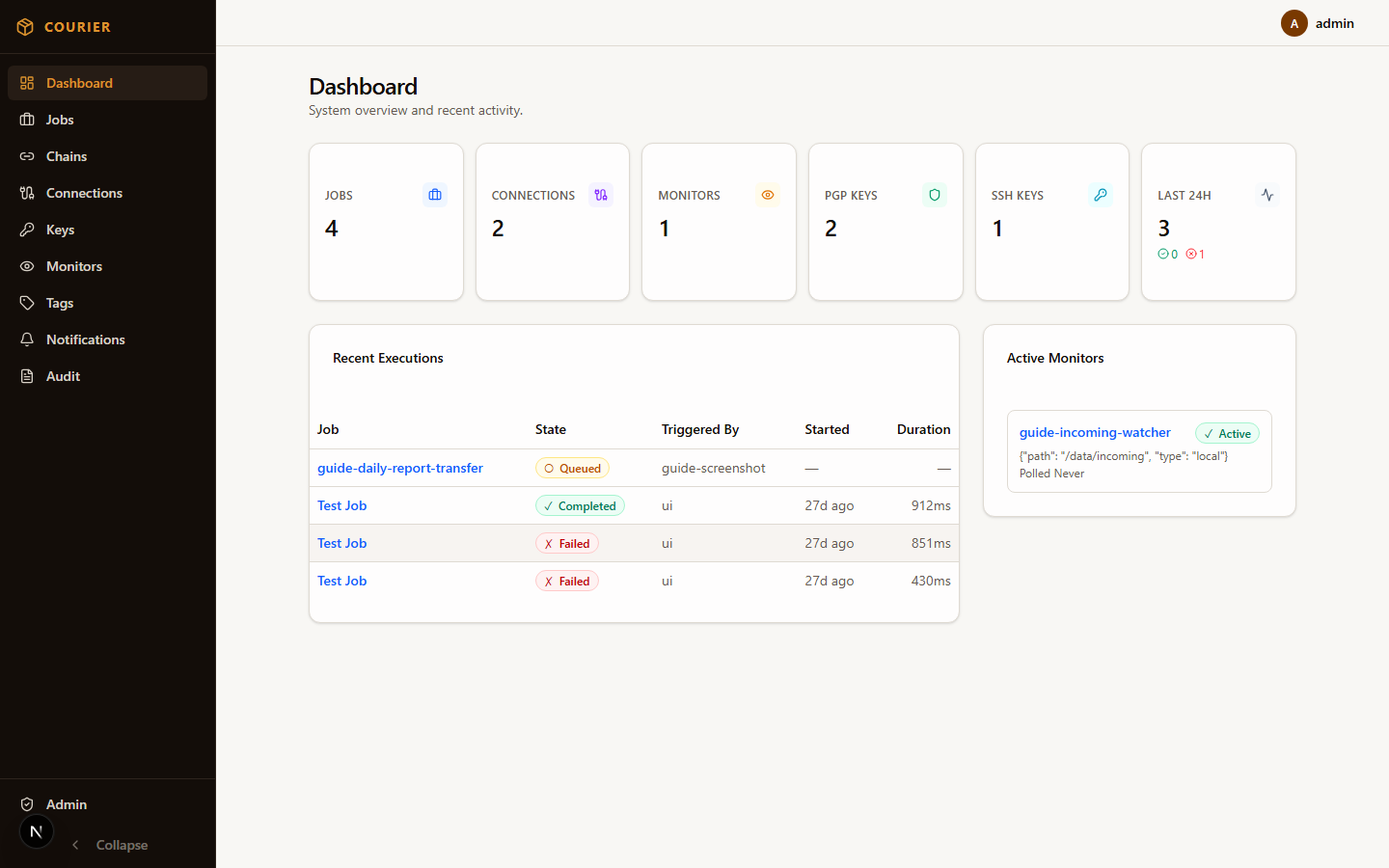The height and width of the screenshot is (868, 1389).
Task: Click the Admin shield icon at sidebar bottom
Action: (x=27, y=804)
